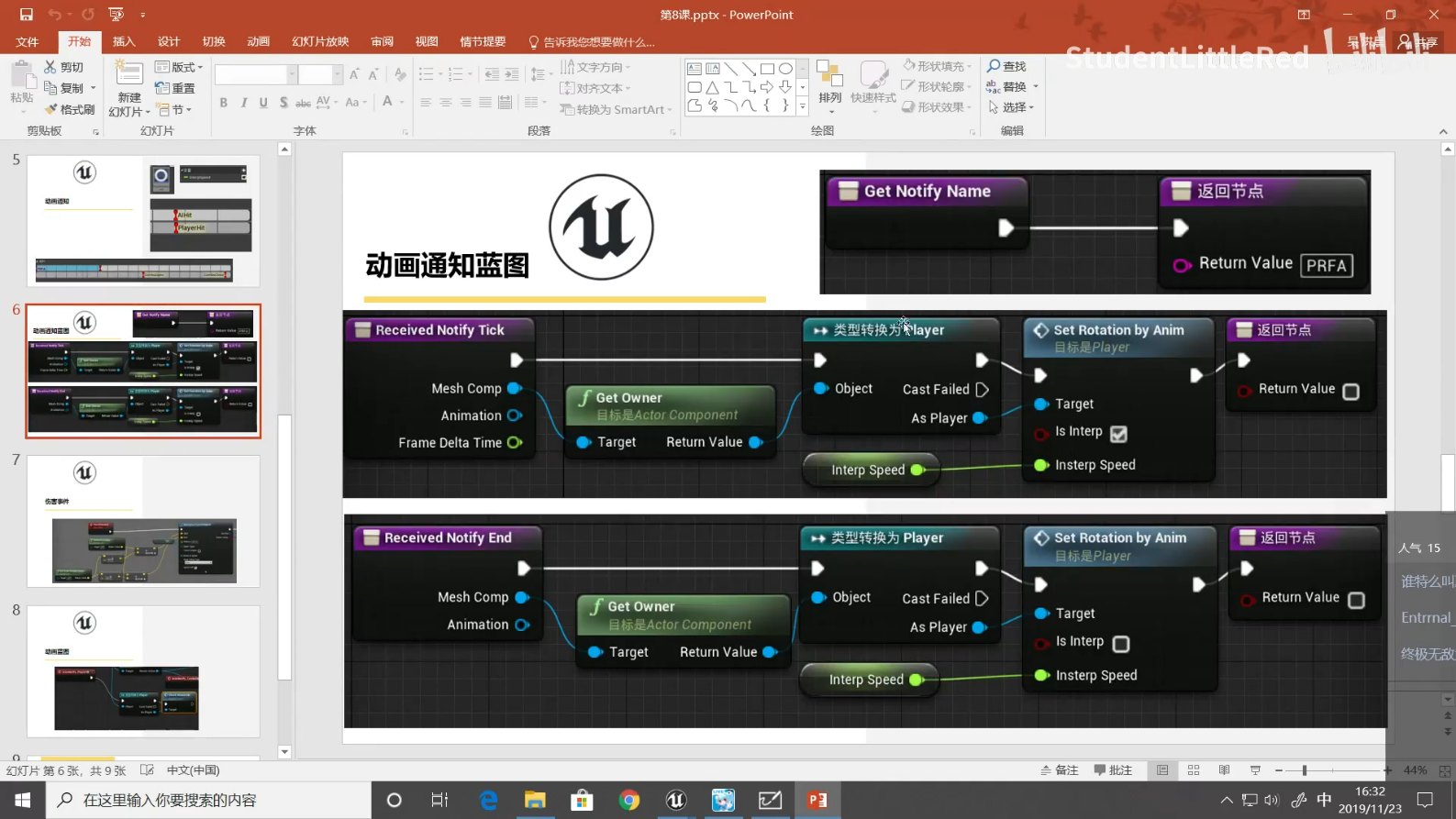This screenshot has width=1456, height=819.
Task: Switch to the 动画 Animations tab
Action: [259, 41]
